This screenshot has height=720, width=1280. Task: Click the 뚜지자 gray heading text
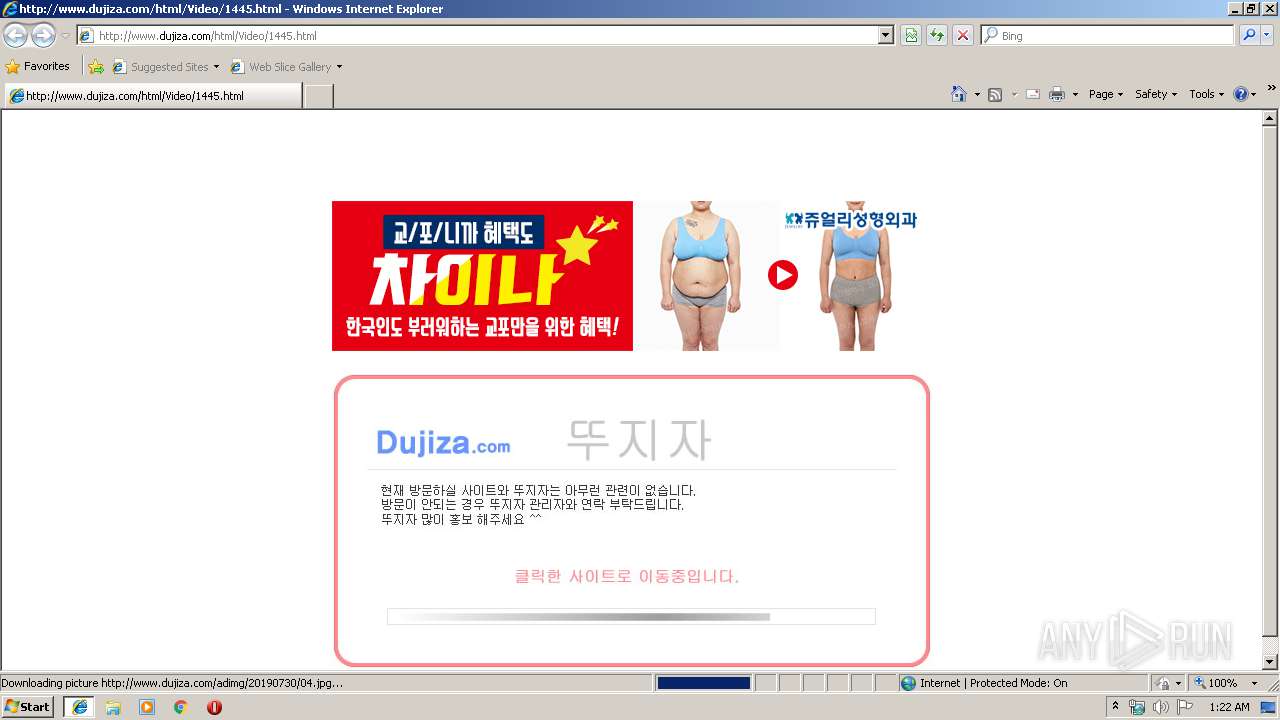[x=638, y=439]
